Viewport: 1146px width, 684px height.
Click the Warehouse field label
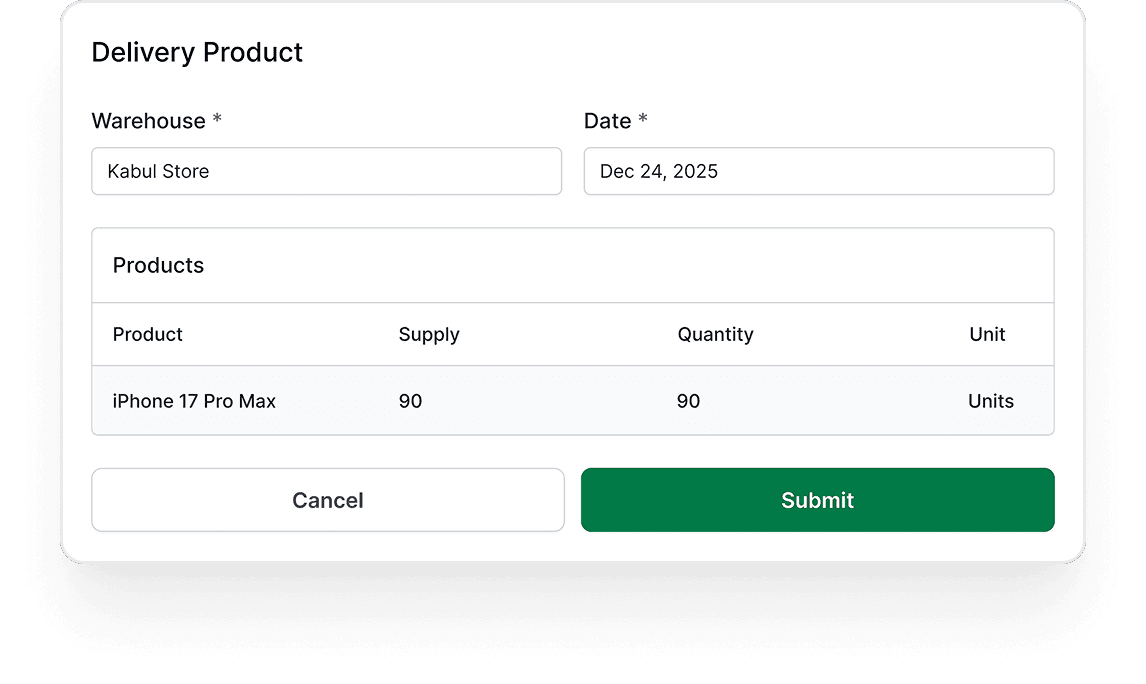[x=148, y=121]
